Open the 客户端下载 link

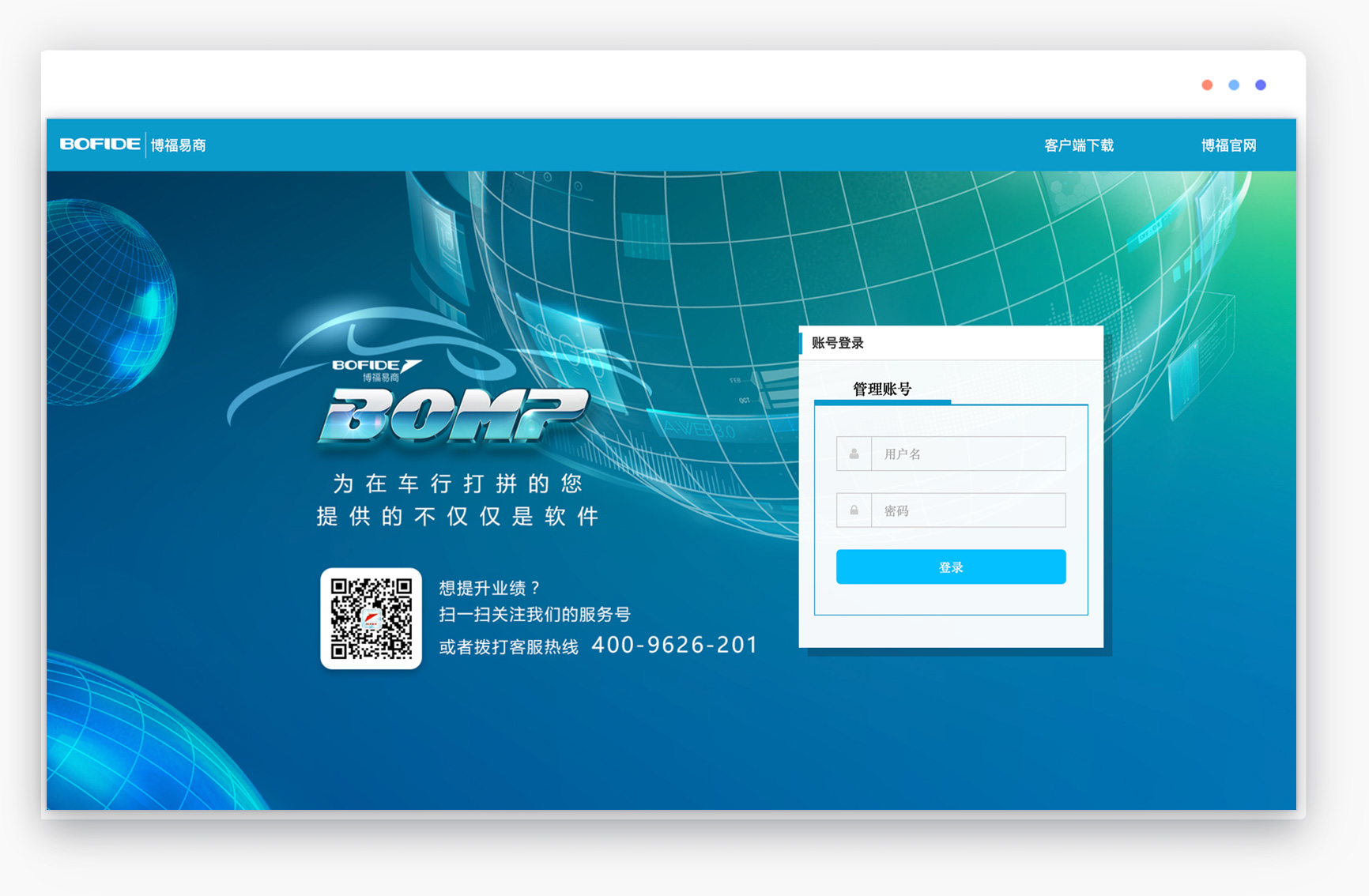[x=1078, y=145]
